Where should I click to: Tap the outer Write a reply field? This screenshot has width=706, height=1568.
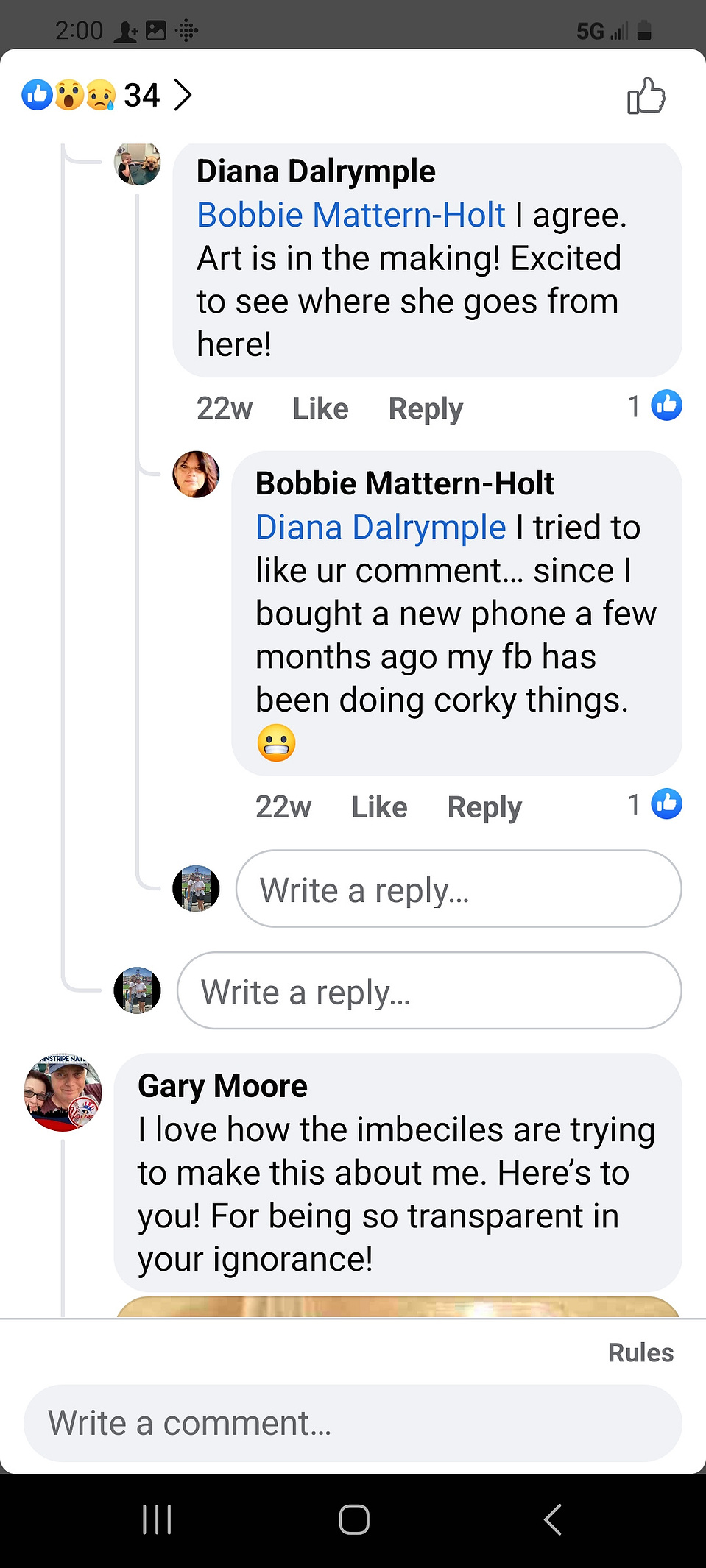429,990
